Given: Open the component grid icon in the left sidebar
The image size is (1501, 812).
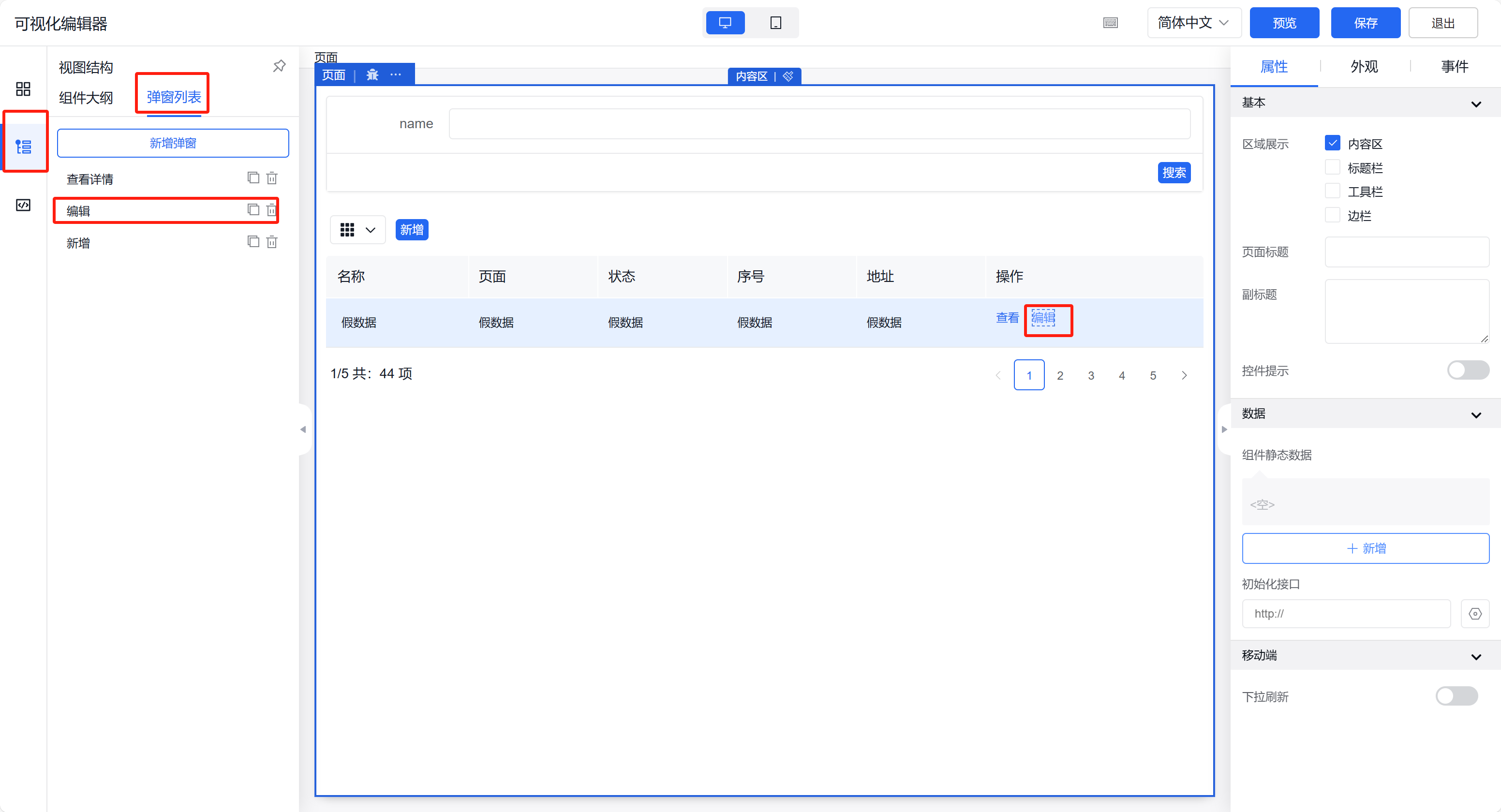Looking at the screenshot, I should coord(23,89).
